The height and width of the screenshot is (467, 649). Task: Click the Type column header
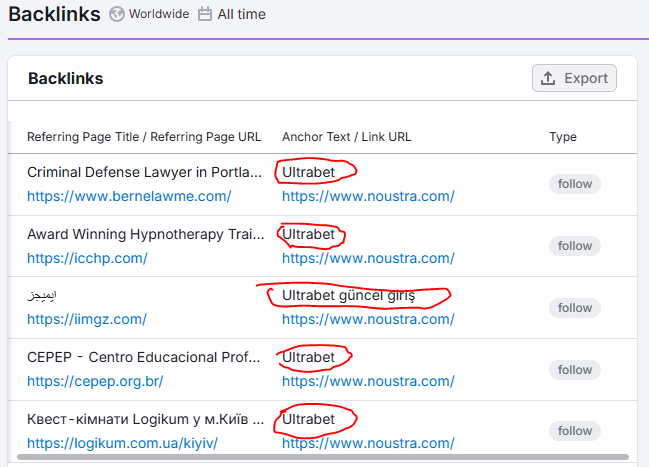tap(563, 137)
